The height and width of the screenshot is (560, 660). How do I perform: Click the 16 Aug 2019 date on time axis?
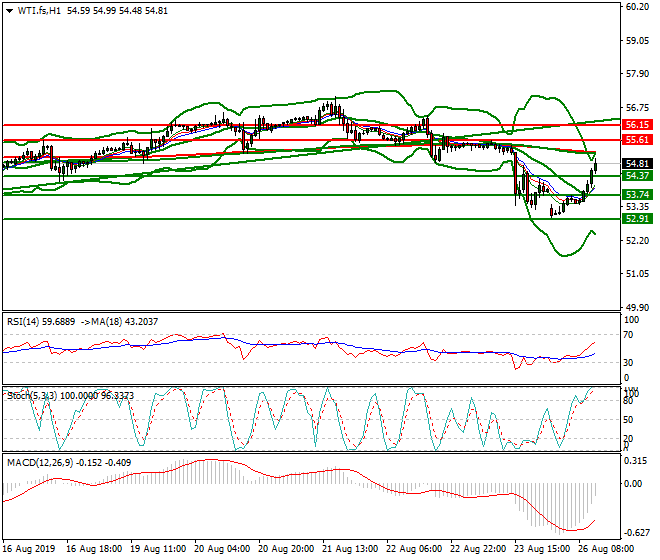tap(29, 549)
